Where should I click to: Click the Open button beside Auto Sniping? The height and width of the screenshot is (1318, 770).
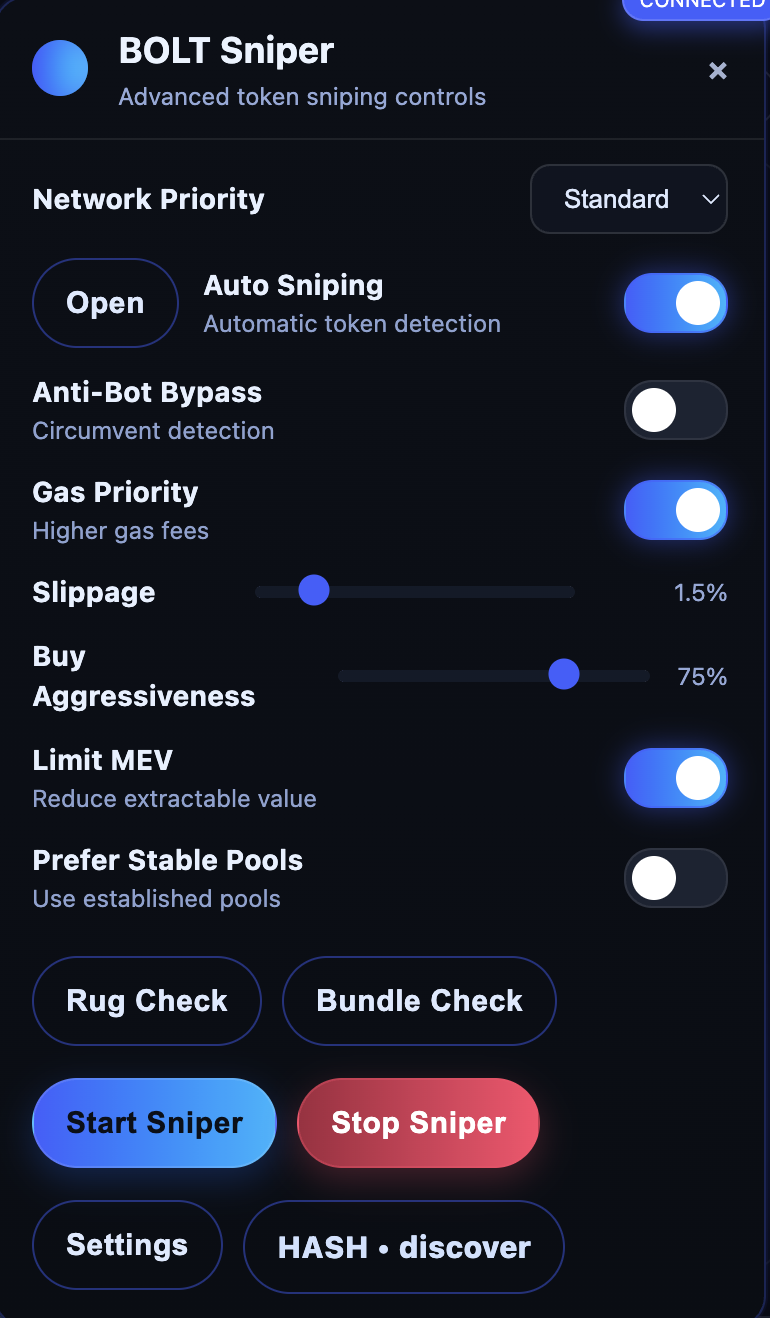click(105, 303)
